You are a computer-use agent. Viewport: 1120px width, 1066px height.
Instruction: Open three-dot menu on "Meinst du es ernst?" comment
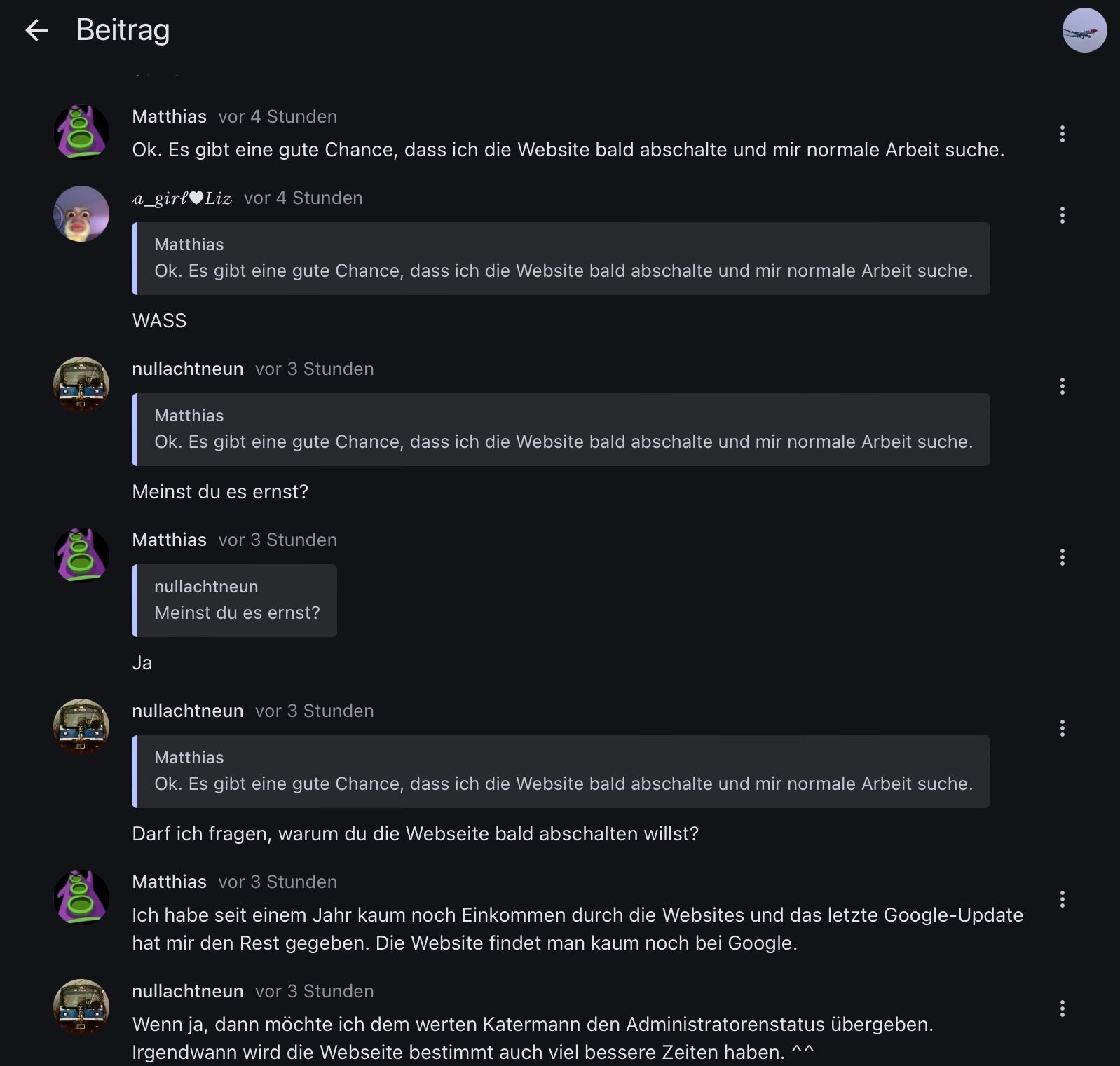(1063, 386)
